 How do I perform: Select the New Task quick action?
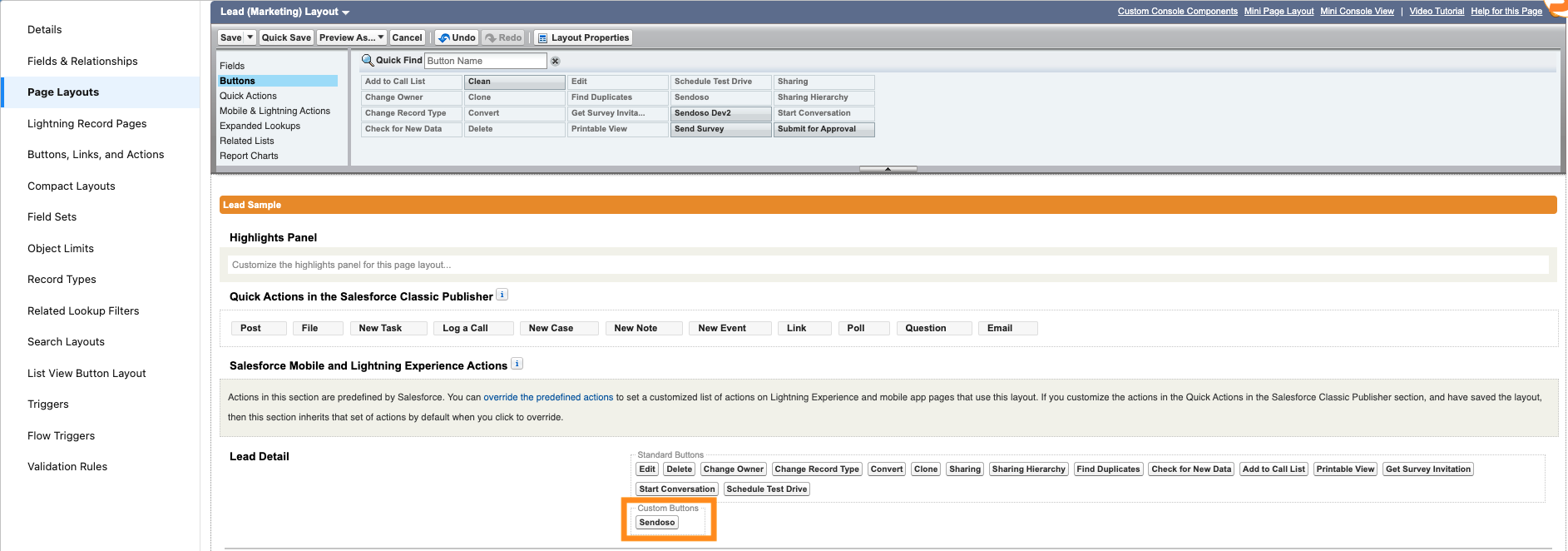pyautogui.click(x=388, y=329)
